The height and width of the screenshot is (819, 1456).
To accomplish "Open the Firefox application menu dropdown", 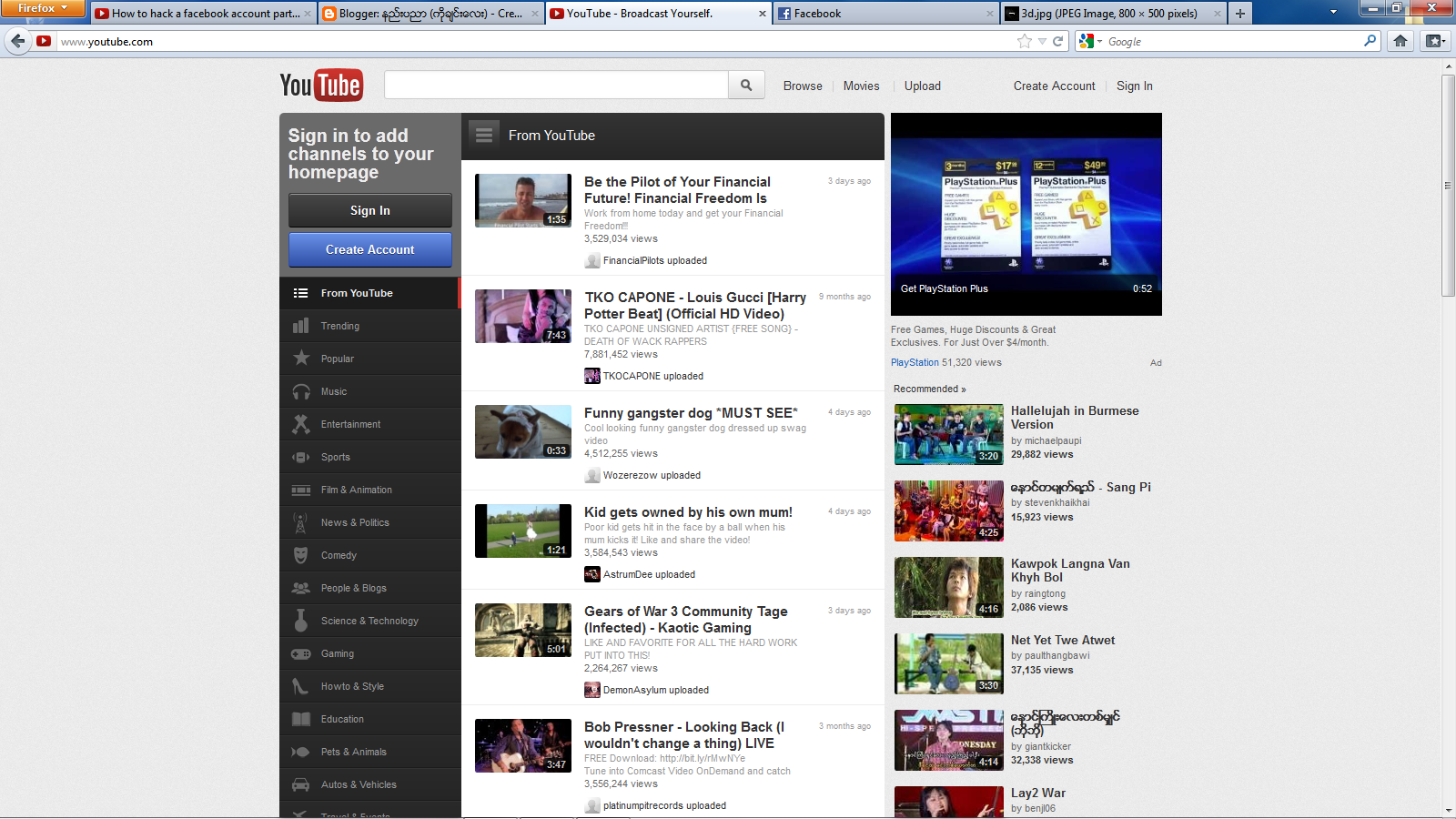I will (42, 8).
